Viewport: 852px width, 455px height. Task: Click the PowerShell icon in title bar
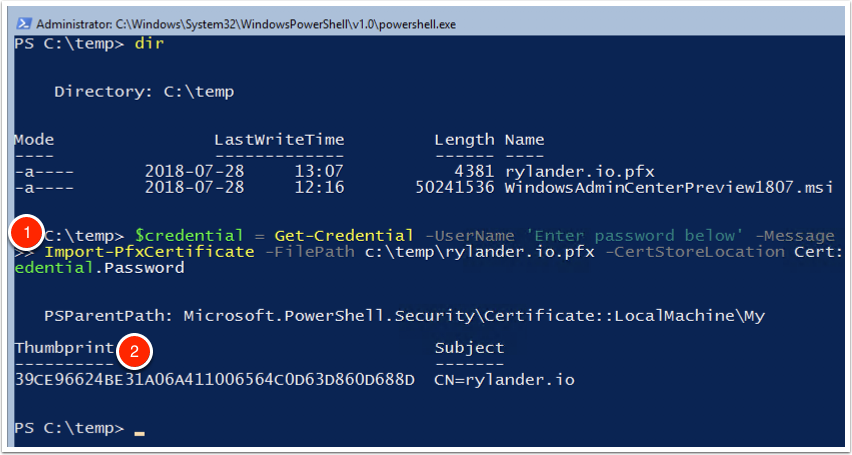[23, 24]
